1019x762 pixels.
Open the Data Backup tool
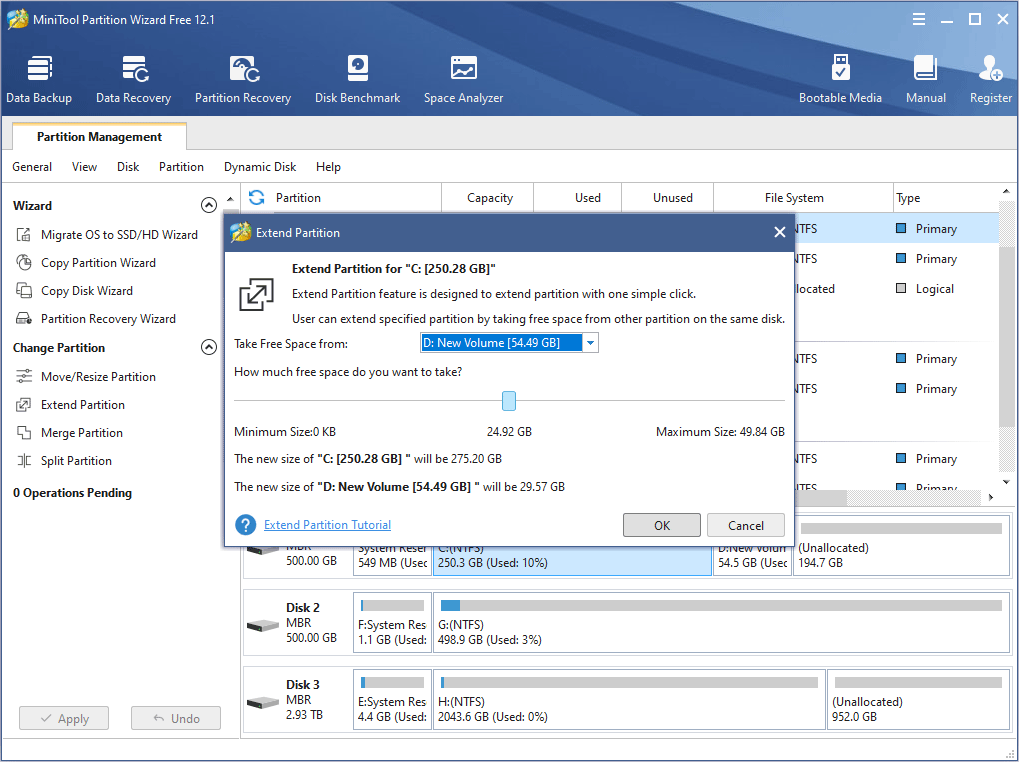(x=39, y=79)
